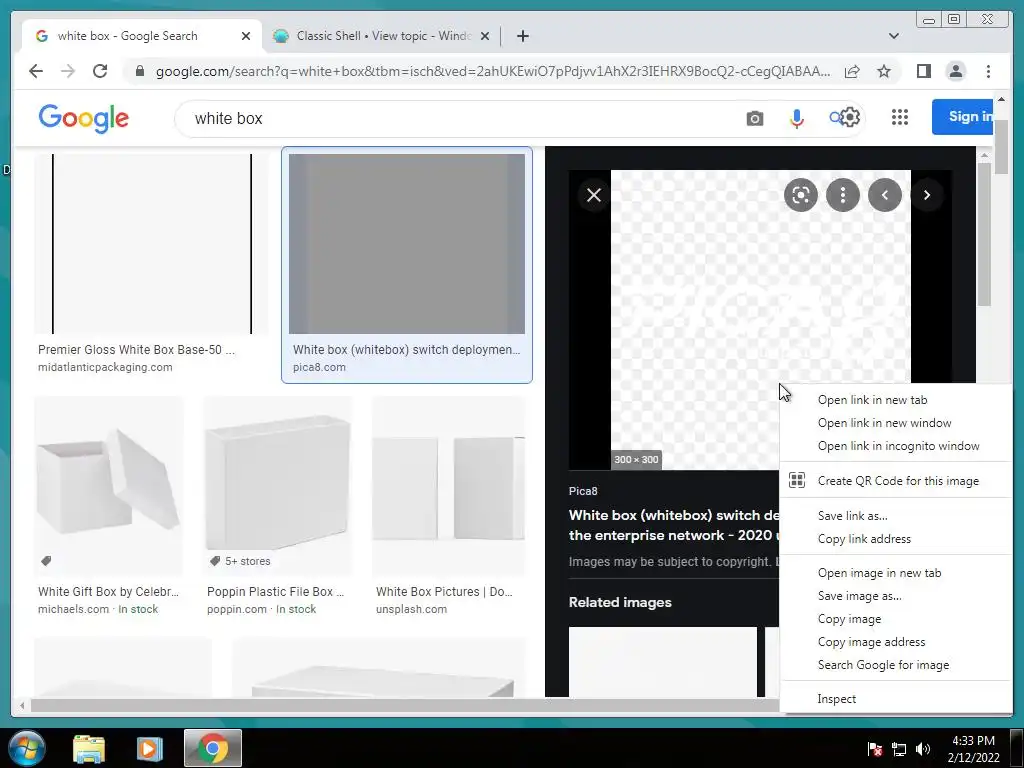Open the first Related images thumbnail
Screen dimensions: 1024x768
point(662,662)
